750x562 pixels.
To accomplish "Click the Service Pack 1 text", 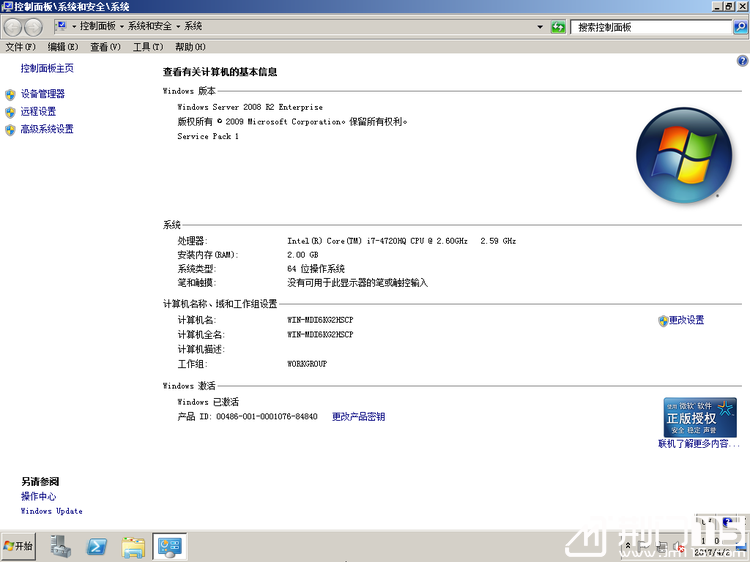I will coord(208,136).
